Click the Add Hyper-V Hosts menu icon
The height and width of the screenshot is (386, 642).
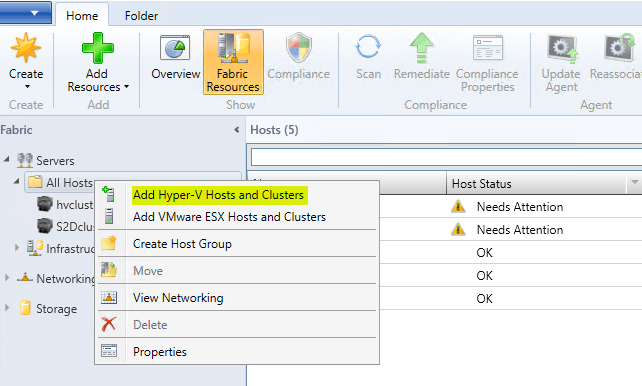[x=109, y=194]
